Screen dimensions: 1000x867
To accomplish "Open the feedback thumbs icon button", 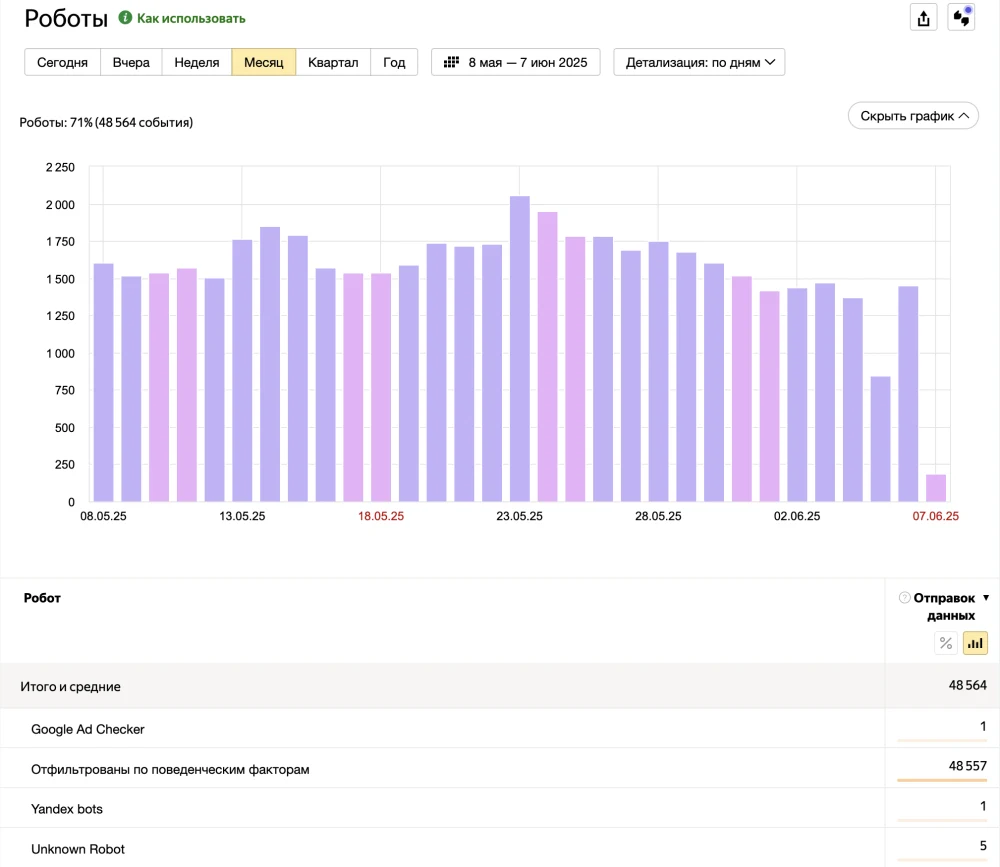I will 961,18.
